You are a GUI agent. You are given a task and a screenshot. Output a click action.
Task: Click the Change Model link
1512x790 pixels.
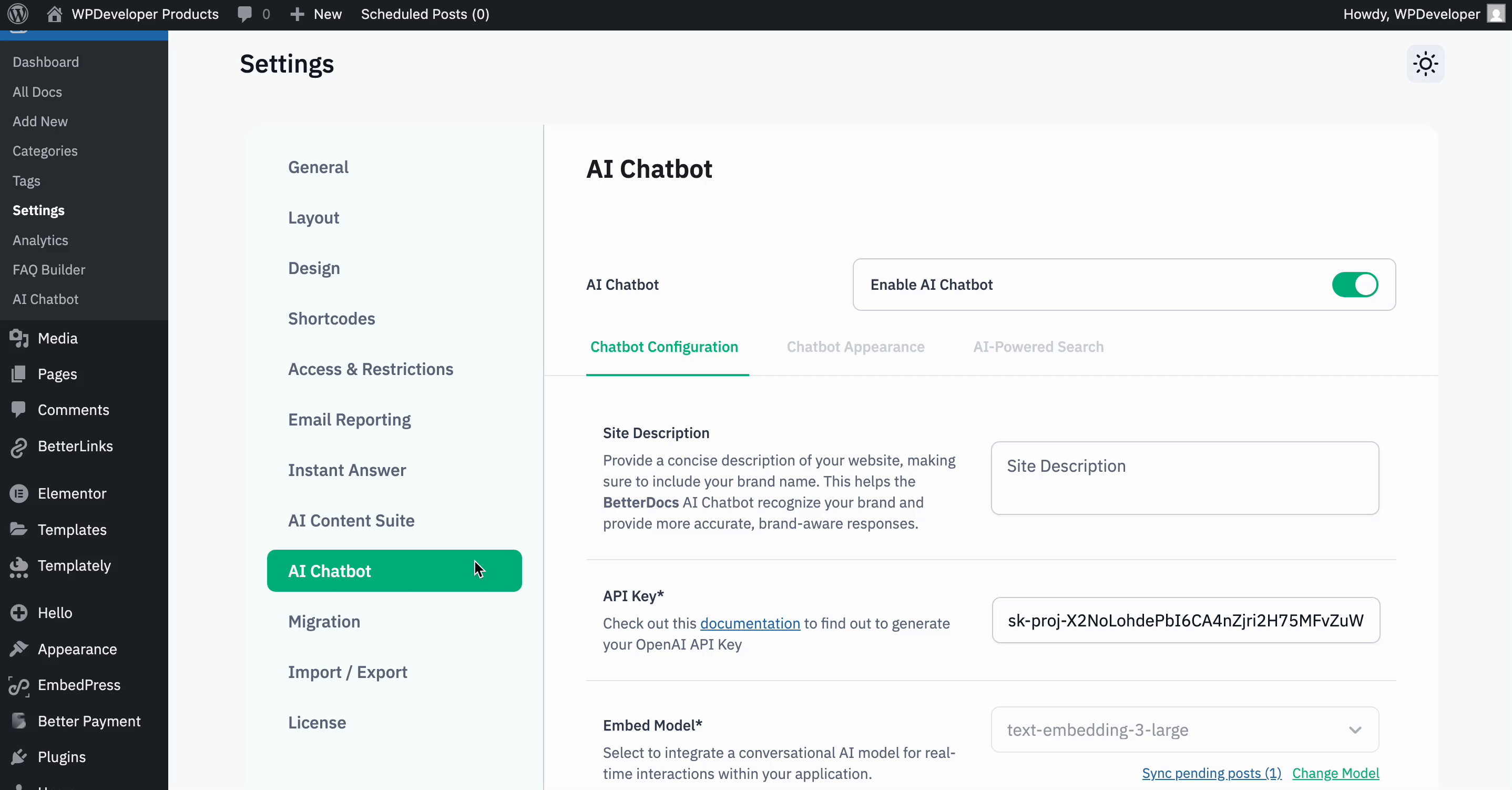1336,774
